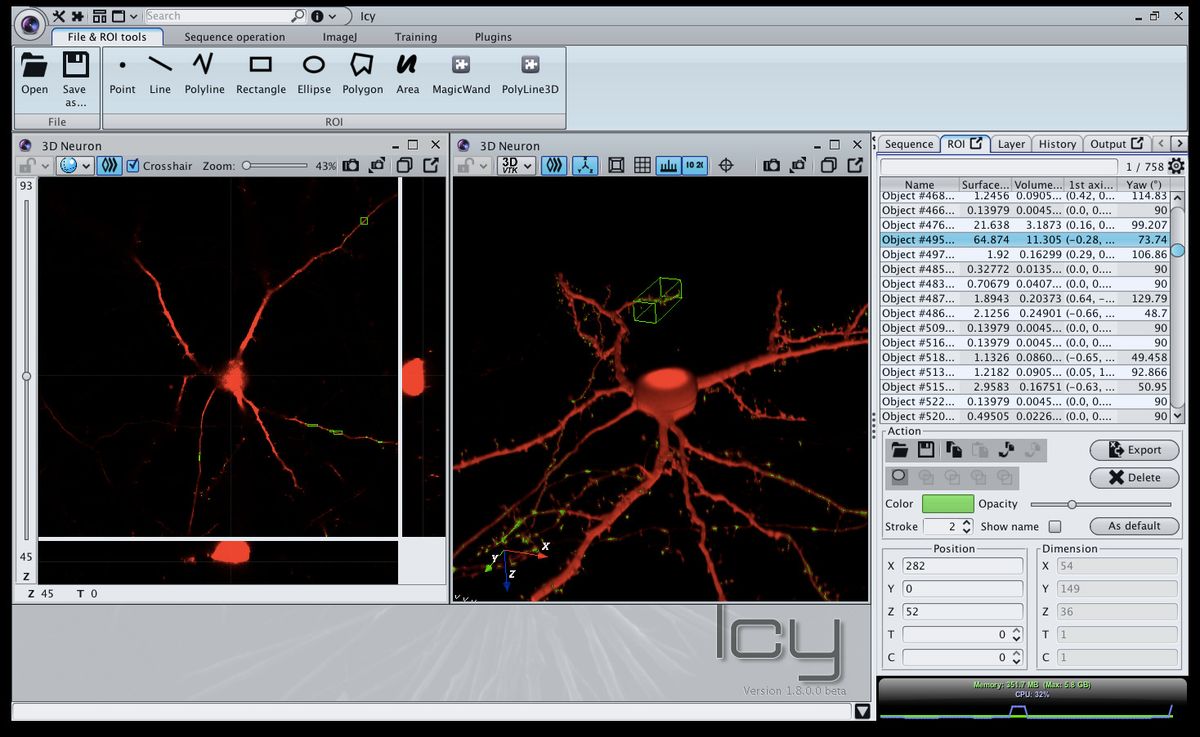Select the Polyline ROI tool
The height and width of the screenshot is (737, 1200).
[204, 72]
